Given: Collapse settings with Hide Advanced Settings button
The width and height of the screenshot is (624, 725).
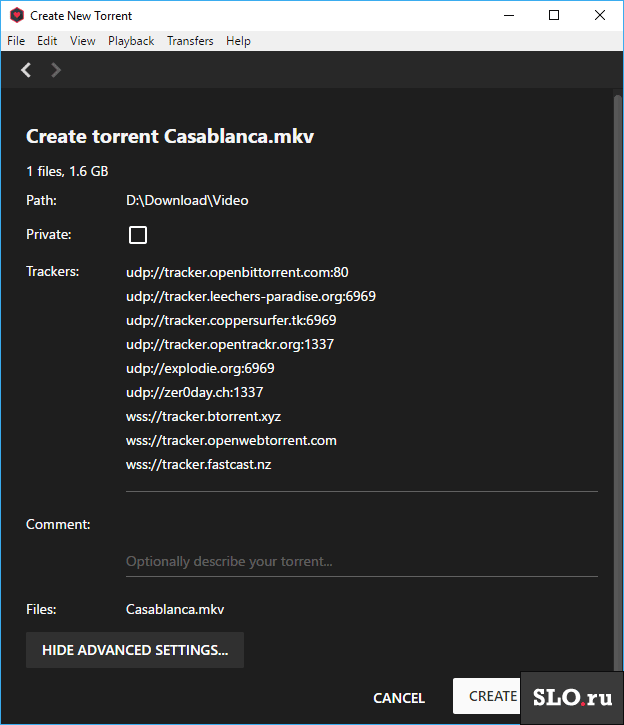Looking at the screenshot, I should click(135, 650).
